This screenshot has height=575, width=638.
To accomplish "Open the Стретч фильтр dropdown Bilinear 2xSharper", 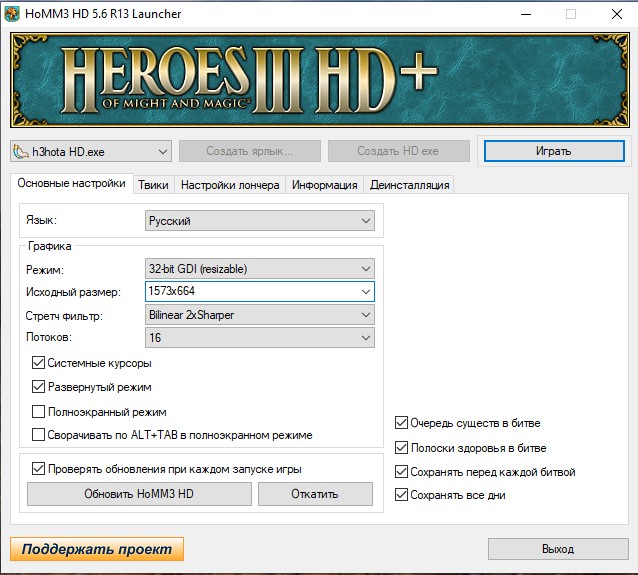I will (260, 315).
